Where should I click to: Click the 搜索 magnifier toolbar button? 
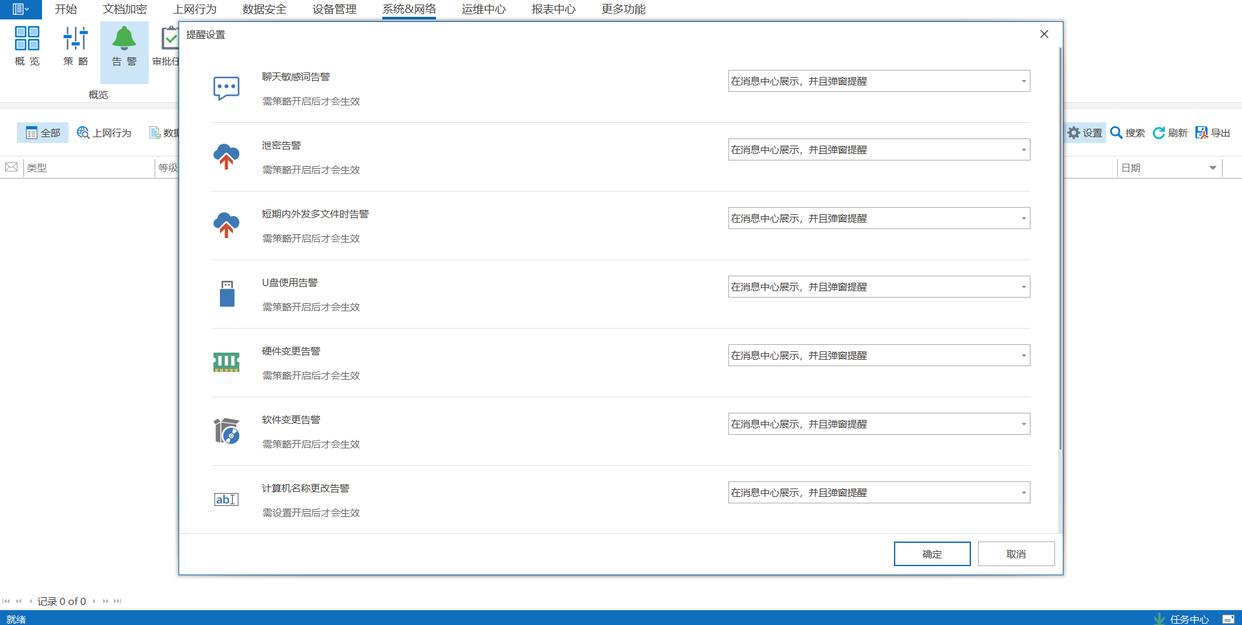point(1127,133)
